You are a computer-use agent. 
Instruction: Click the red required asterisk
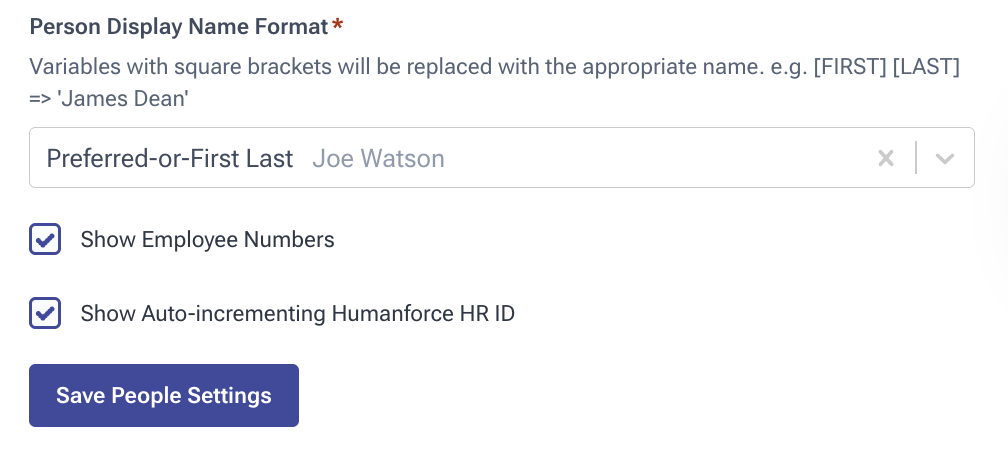tap(338, 25)
